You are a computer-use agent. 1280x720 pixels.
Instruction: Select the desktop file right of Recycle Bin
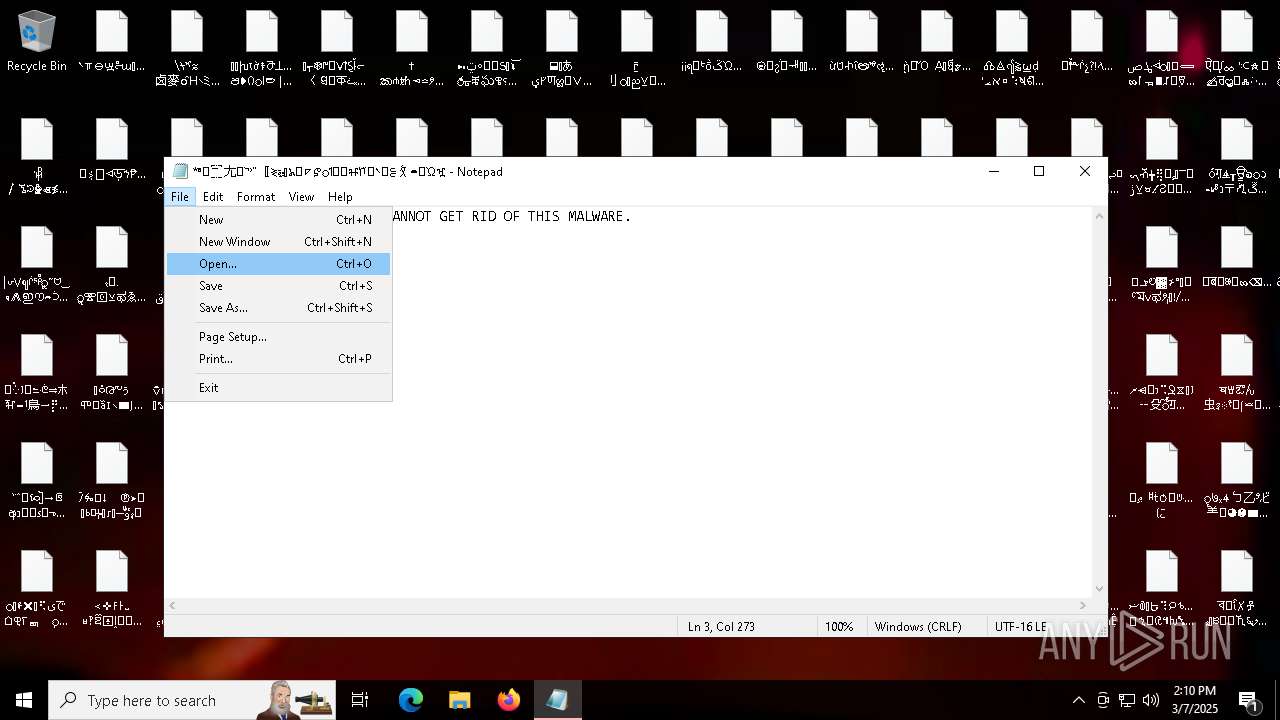(x=112, y=42)
